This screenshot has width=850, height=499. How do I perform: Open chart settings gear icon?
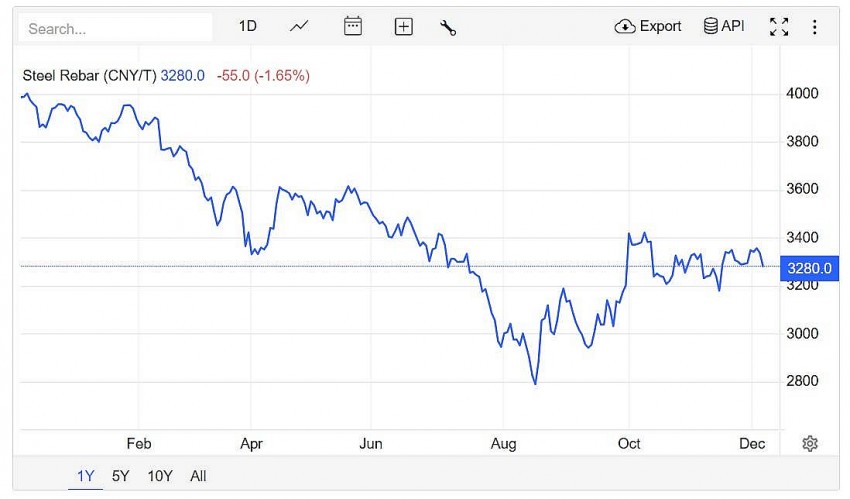(x=810, y=444)
